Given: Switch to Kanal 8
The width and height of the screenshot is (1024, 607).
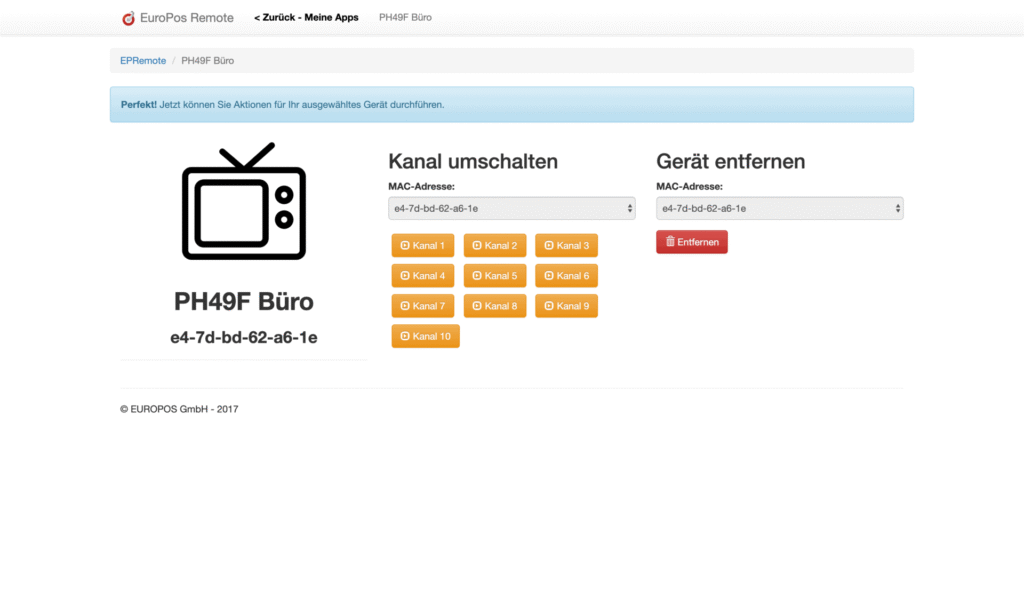Looking at the screenshot, I should click(x=494, y=306).
